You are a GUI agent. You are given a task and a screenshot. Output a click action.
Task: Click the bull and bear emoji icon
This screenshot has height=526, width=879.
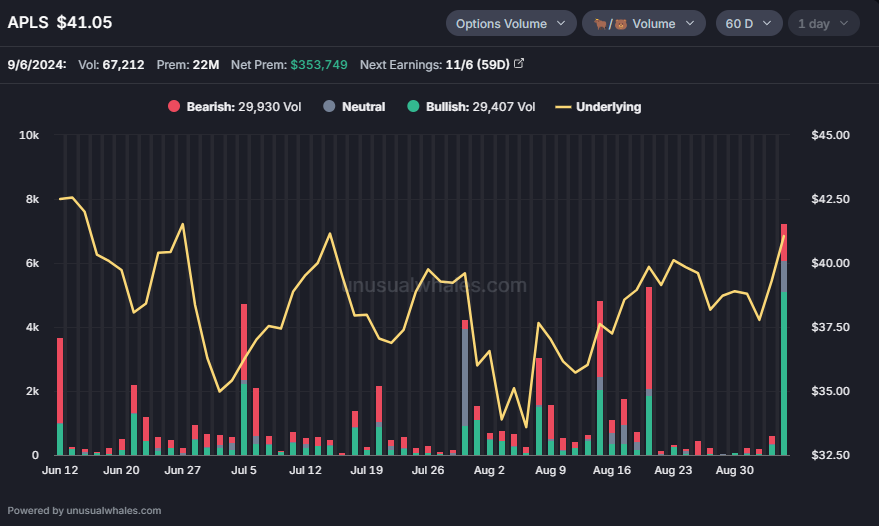[610, 24]
